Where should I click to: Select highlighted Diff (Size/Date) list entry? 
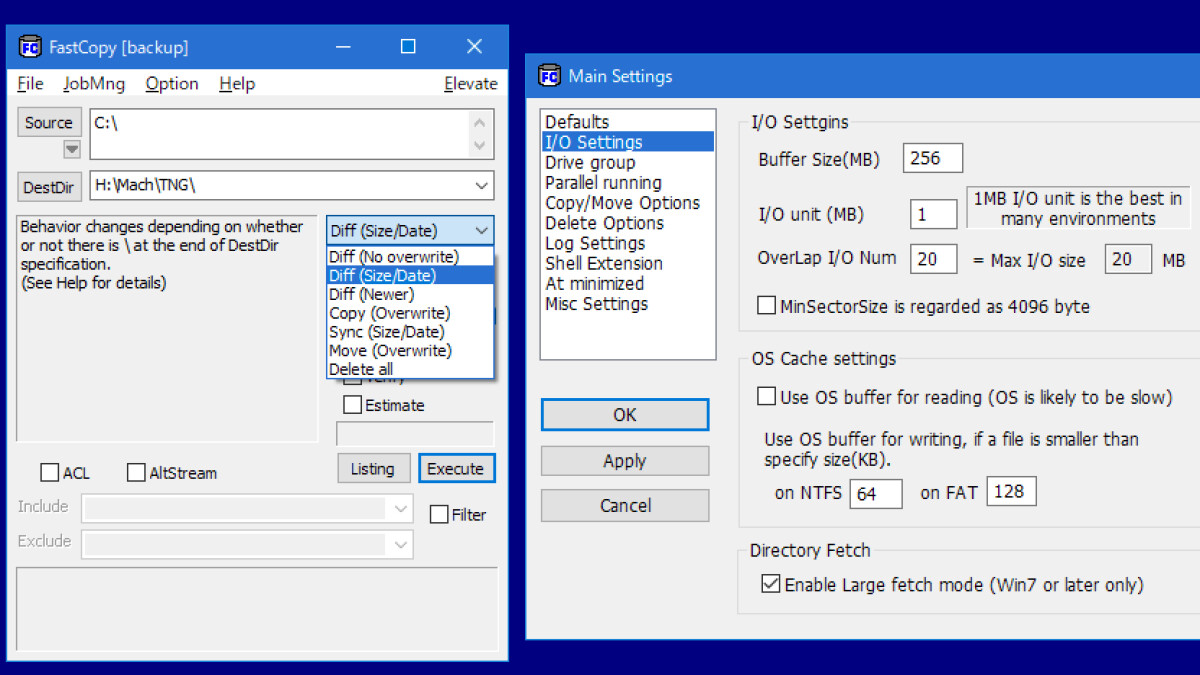(410, 275)
